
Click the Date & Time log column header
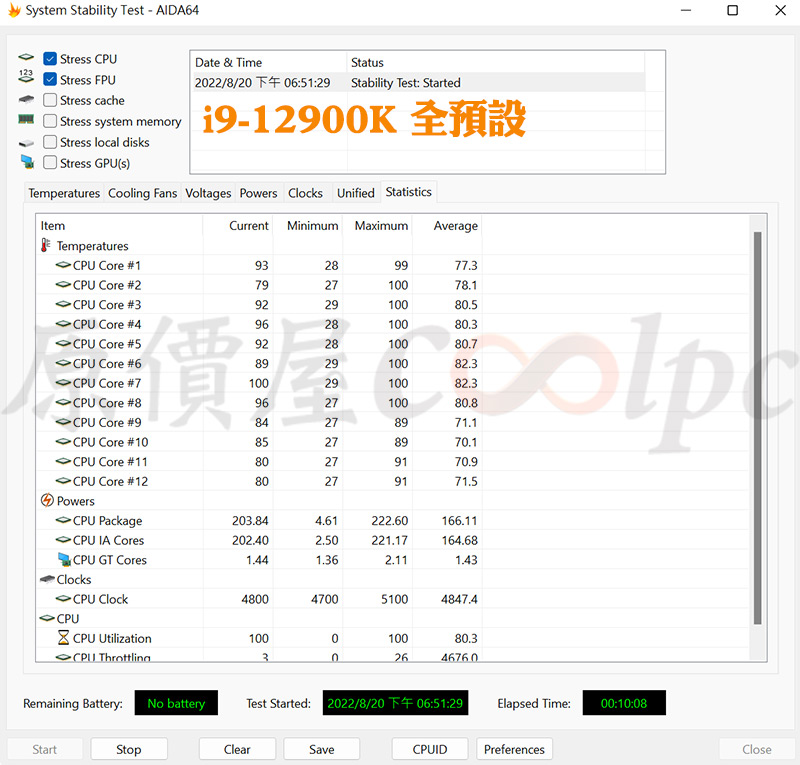click(x=269, y=62)
